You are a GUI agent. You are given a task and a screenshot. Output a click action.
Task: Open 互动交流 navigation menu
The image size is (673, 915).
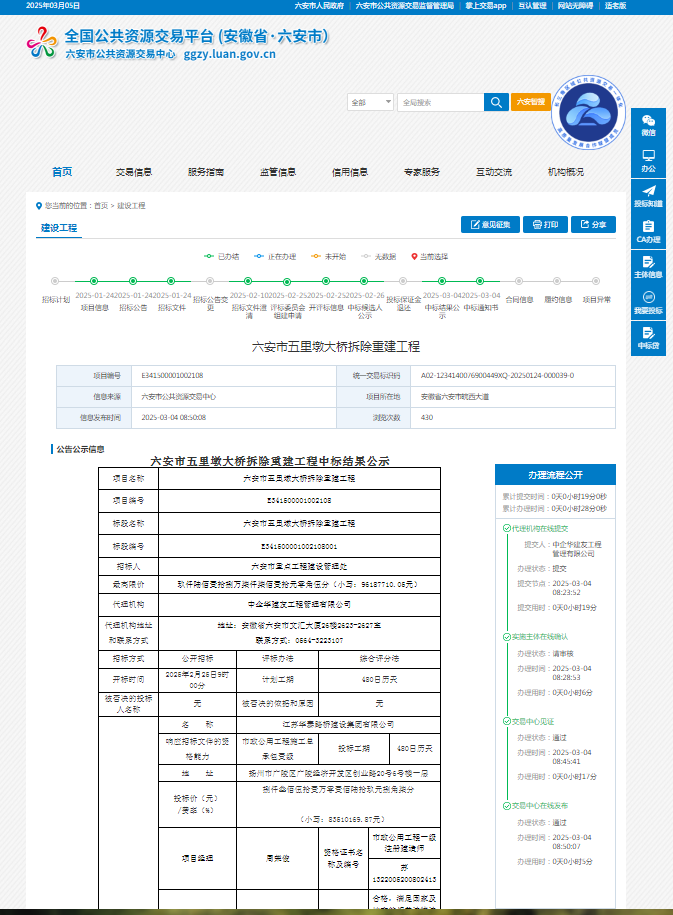[x=494, y=172]
